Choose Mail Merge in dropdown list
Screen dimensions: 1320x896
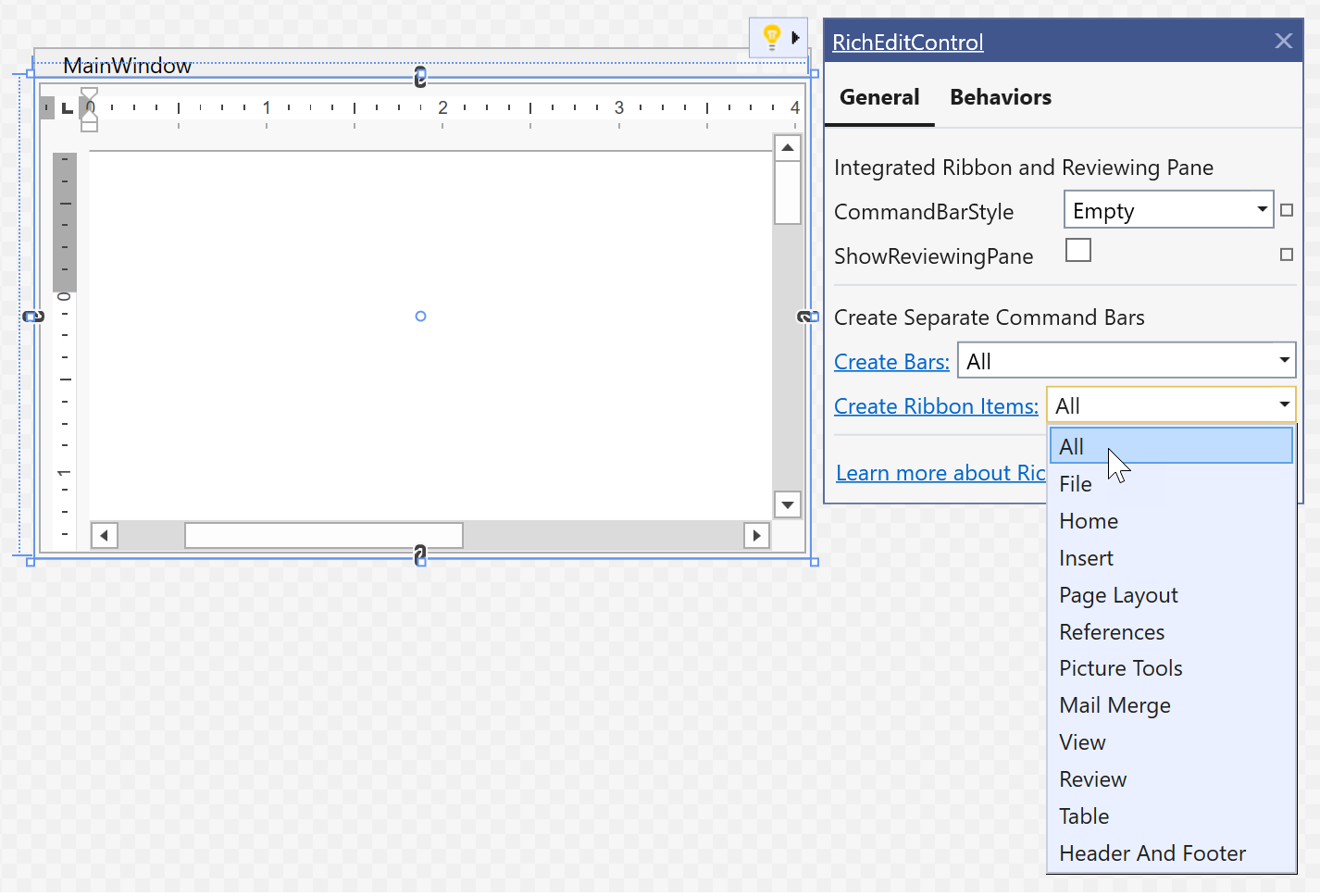tap(1115, 705)
